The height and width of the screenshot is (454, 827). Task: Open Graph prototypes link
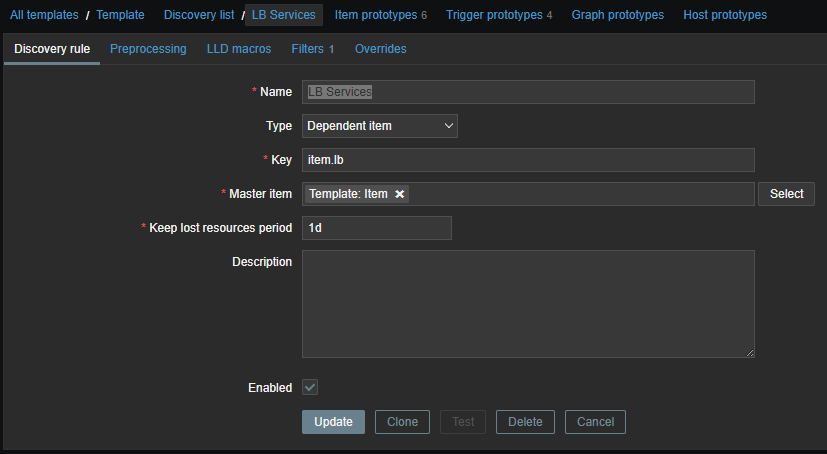617,15
